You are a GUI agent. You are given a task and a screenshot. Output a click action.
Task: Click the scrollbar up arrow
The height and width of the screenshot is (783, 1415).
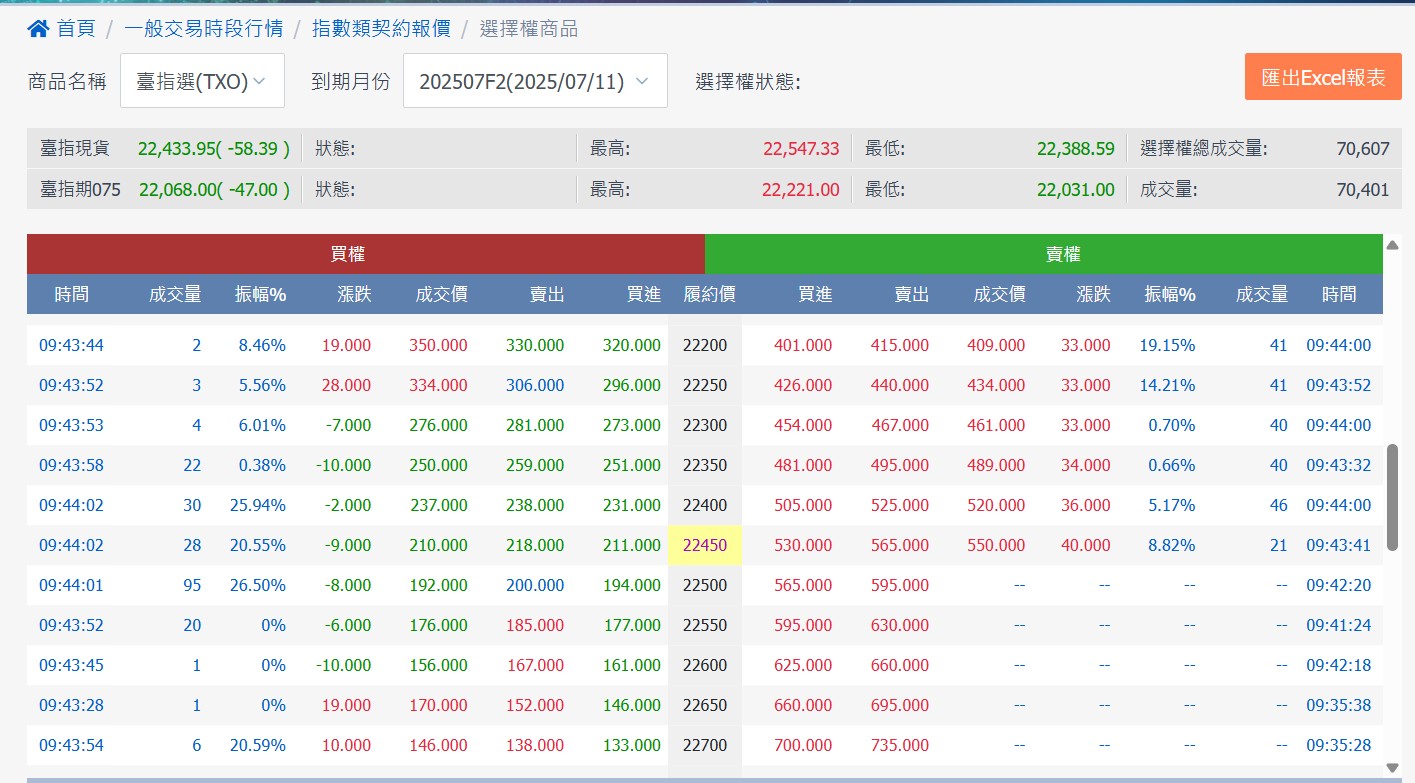coord(1392,244)
